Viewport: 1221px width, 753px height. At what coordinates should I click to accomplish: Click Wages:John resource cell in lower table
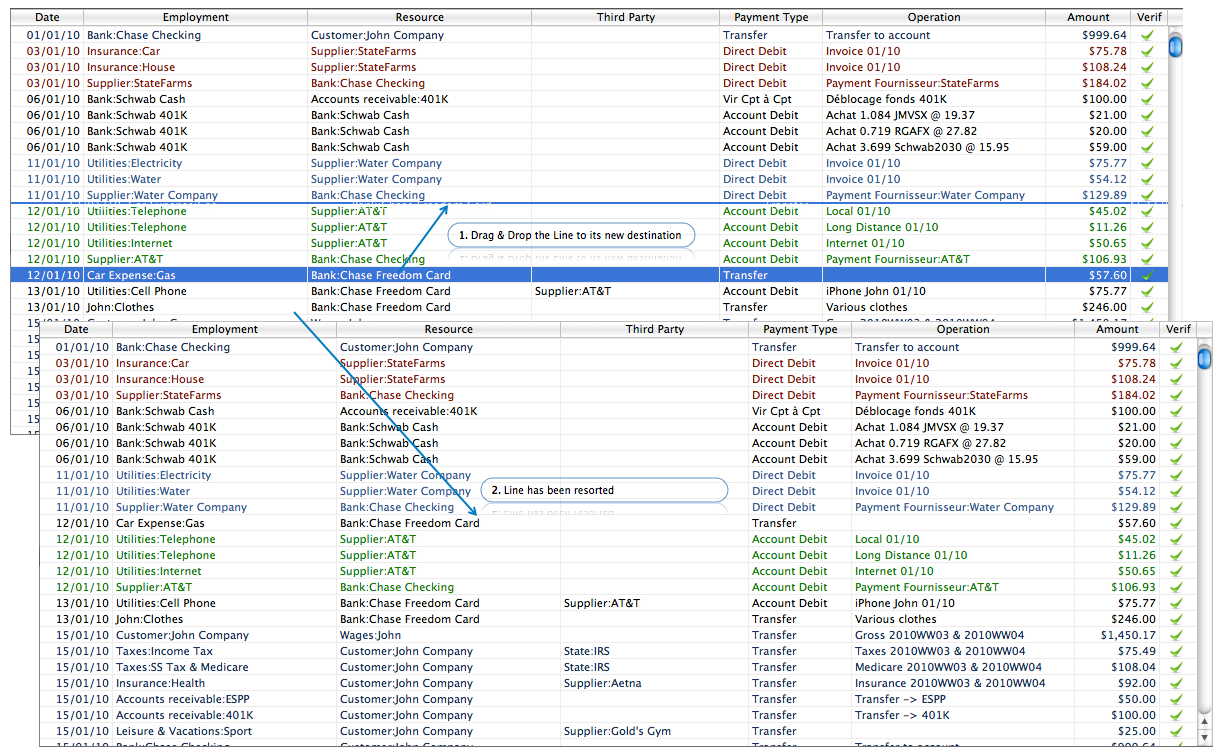click(x=370, y=635)
